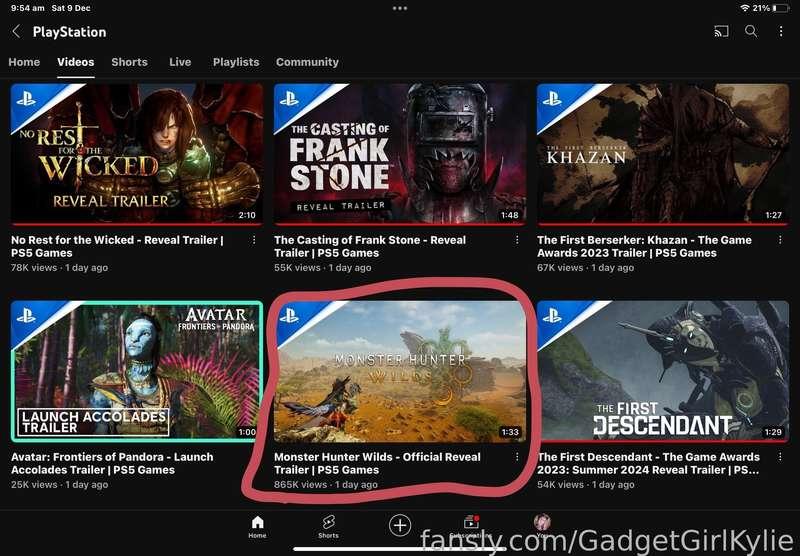
Task: Tap the Cast to device icon
Action: pyautogui.click(x=721, y=32)
